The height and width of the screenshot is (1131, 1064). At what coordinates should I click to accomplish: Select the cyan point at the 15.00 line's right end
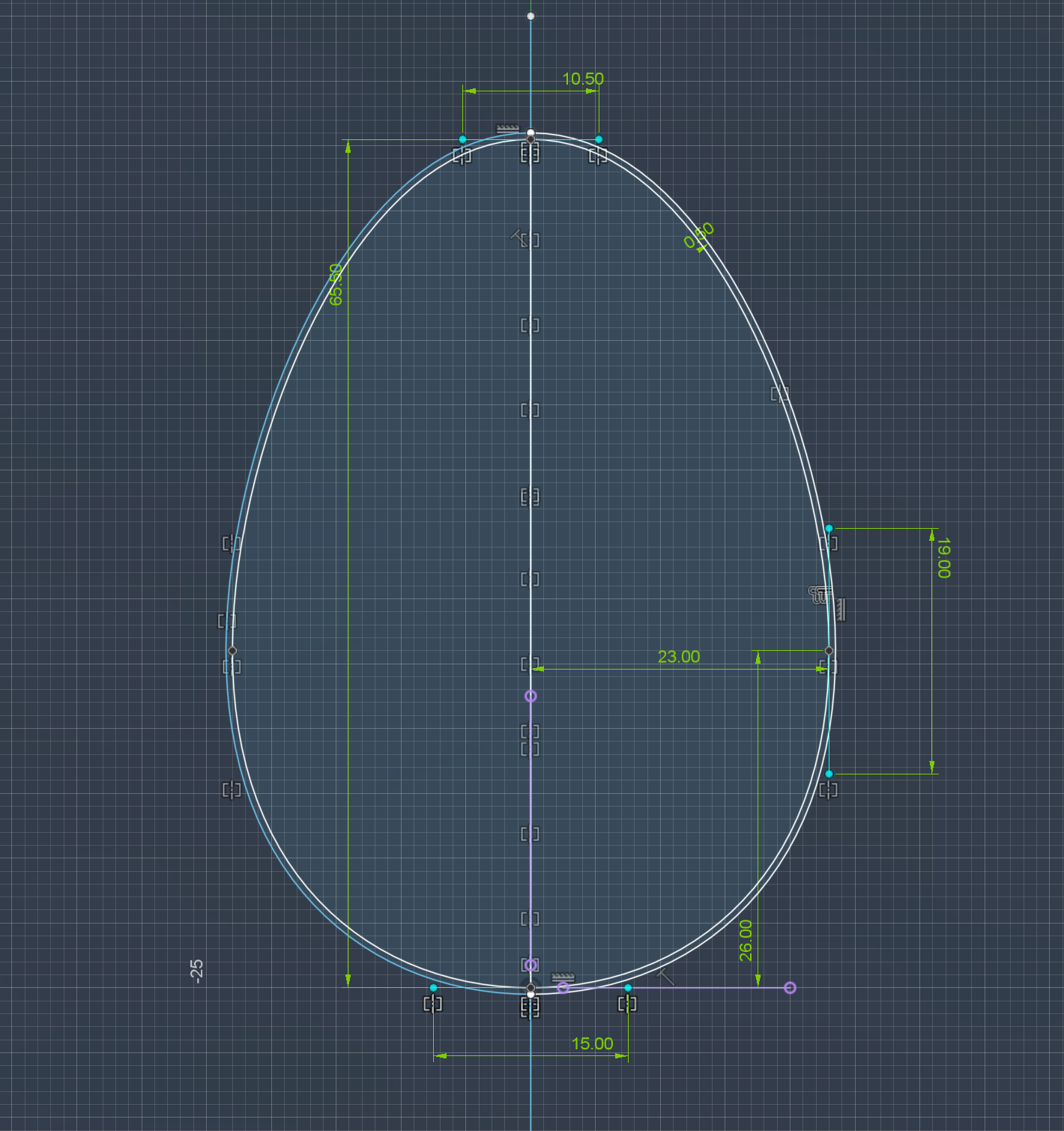click(x=628, y=988)
